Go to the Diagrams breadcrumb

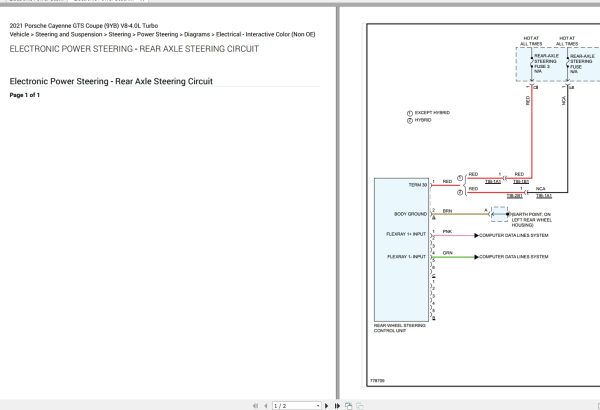pyautogui.click(x=197, y=34)
